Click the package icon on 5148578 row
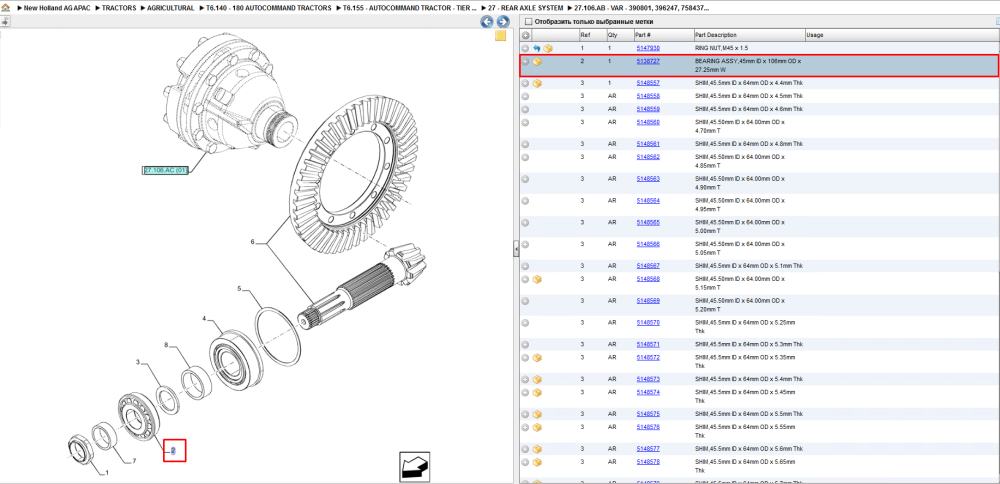Screen dimensions: 1000x484 point(537,462)
